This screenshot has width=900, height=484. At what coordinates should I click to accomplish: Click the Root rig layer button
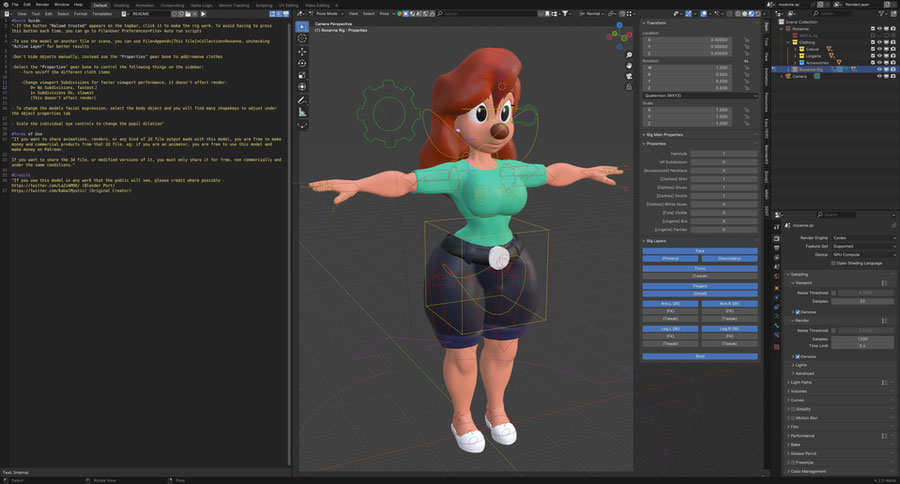[x=700, y=357]
